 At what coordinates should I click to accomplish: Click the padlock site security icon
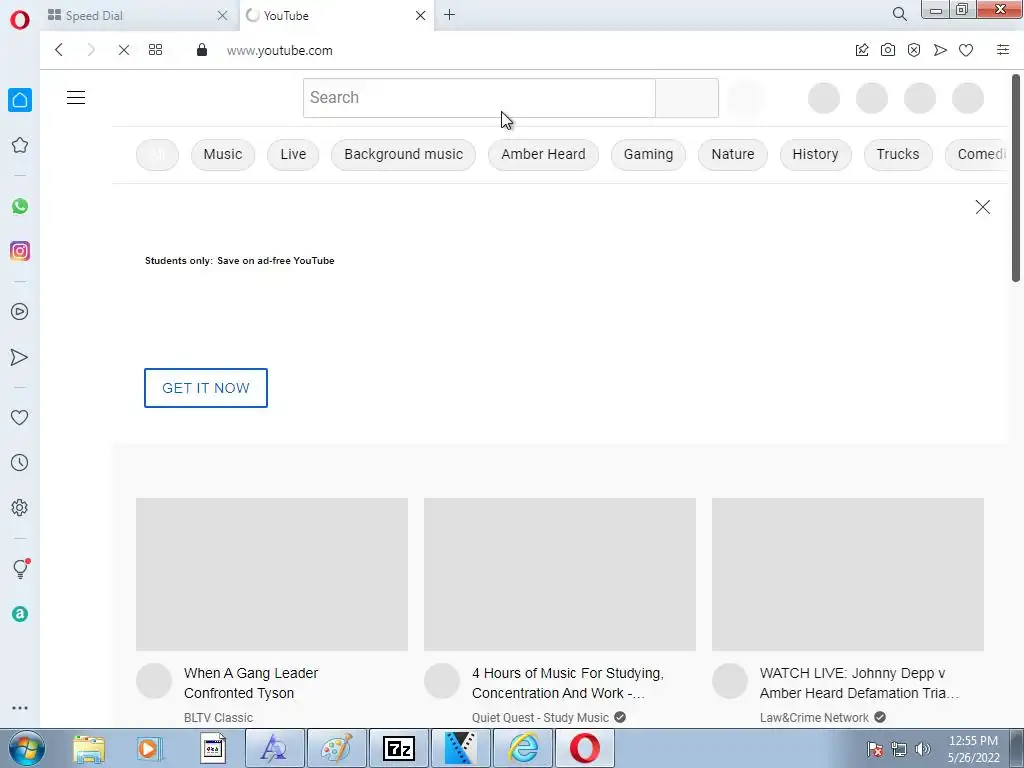coord(202,50)
